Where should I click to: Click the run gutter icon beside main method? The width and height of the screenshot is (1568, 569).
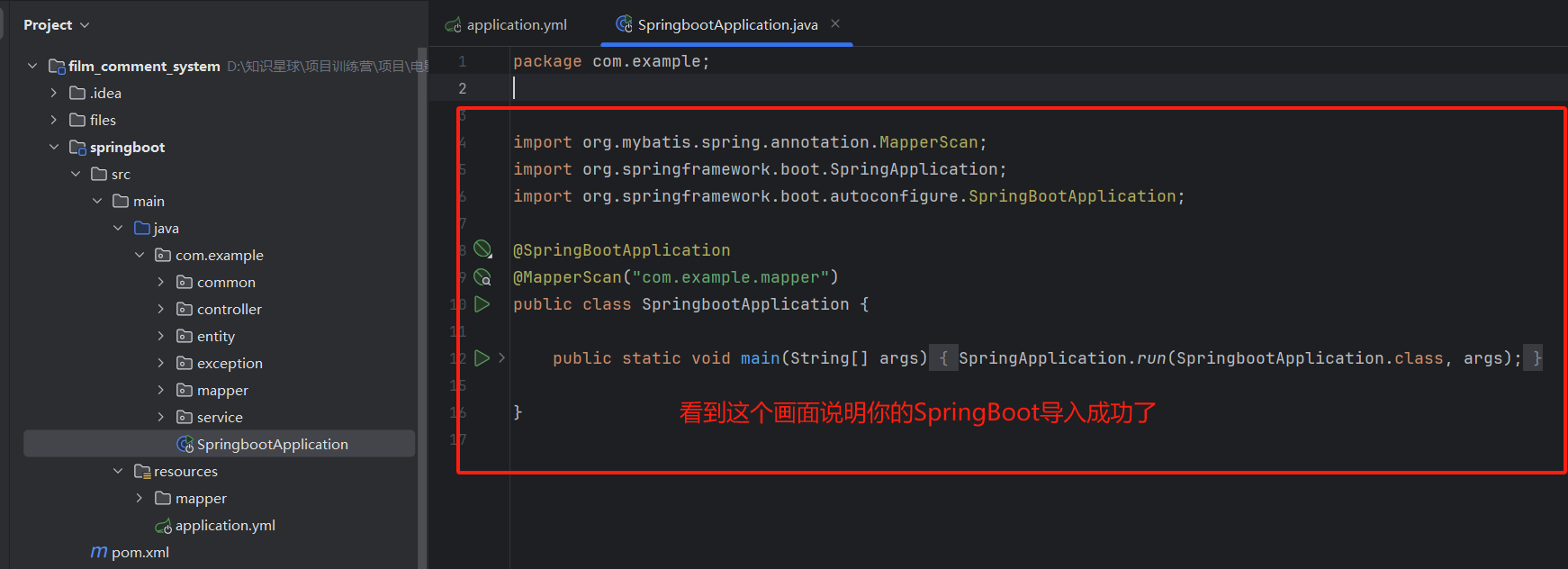[x=482, y=358]
